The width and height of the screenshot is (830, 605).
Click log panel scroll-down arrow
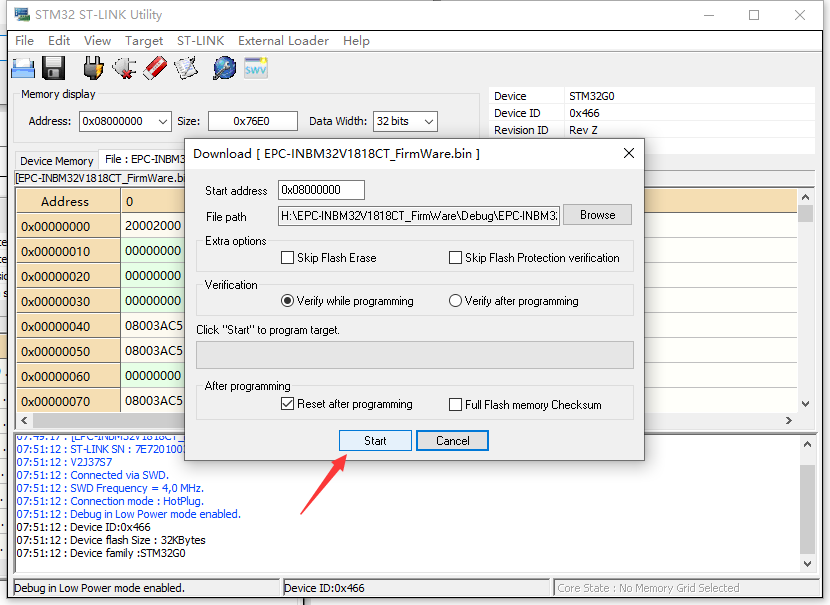(807, 564)
